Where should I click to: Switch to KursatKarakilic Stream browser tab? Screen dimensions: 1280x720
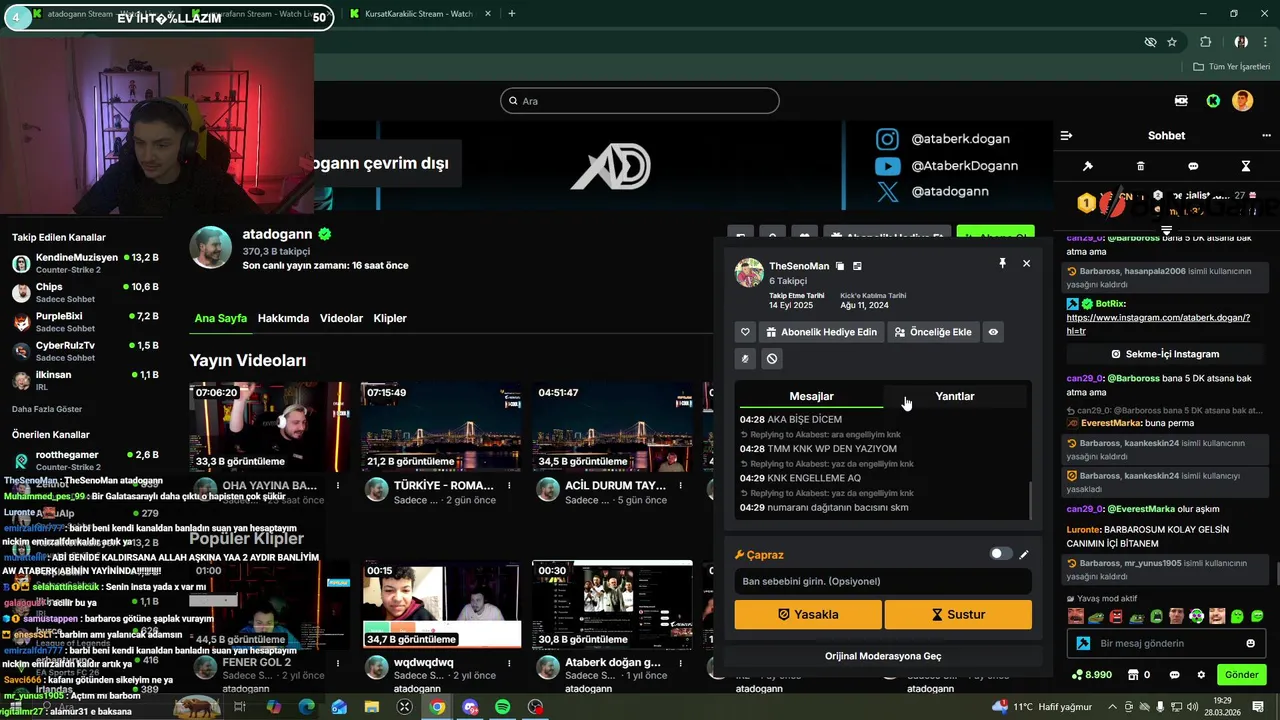418,14
